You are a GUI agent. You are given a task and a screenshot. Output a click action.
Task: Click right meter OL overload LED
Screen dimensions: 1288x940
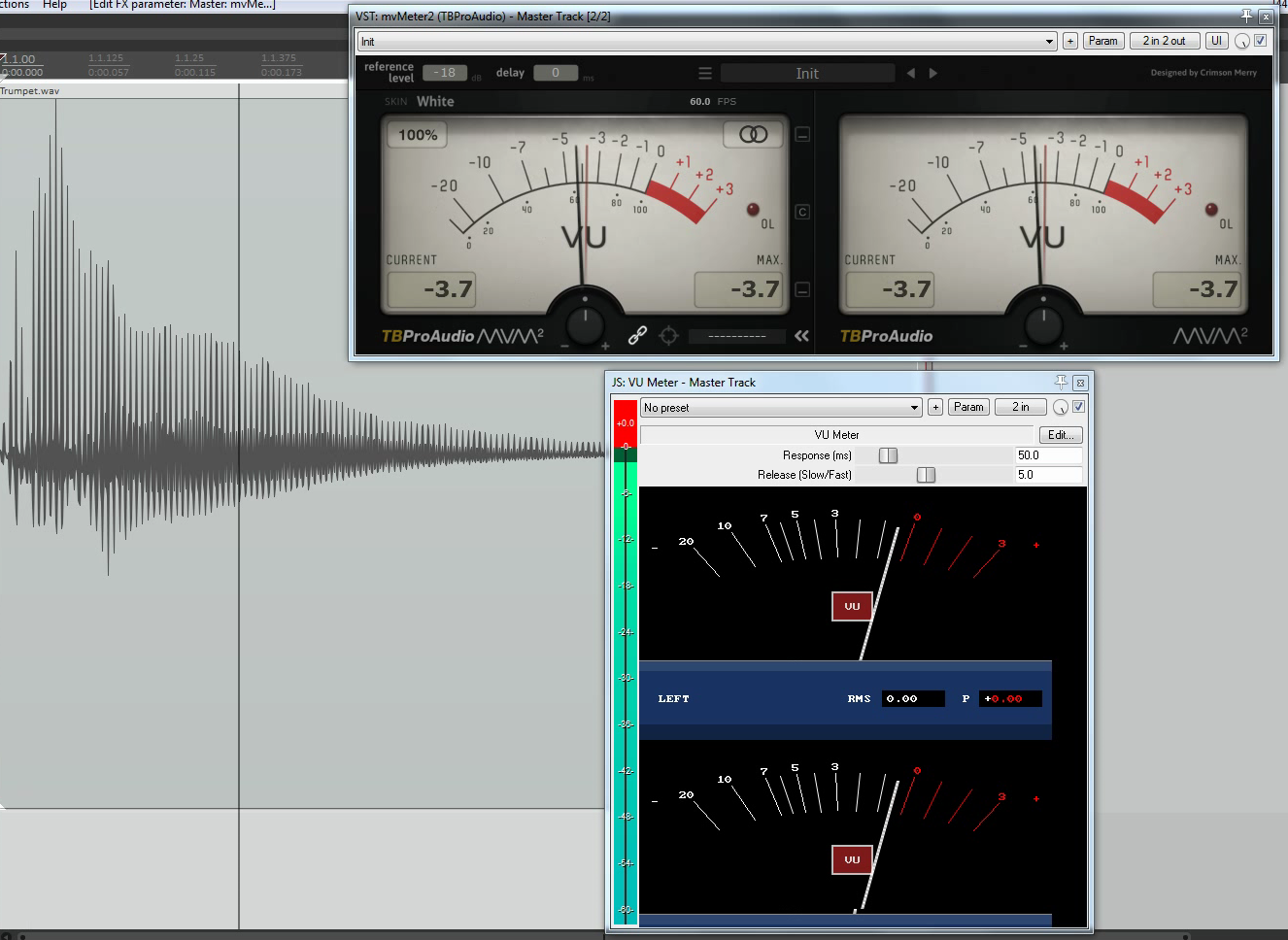pos(1211,210)
